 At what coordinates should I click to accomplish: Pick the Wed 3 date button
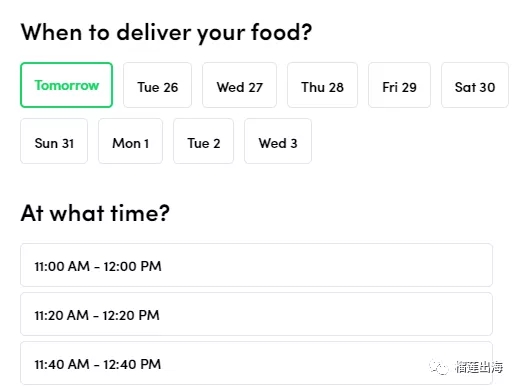coord(278,141)
